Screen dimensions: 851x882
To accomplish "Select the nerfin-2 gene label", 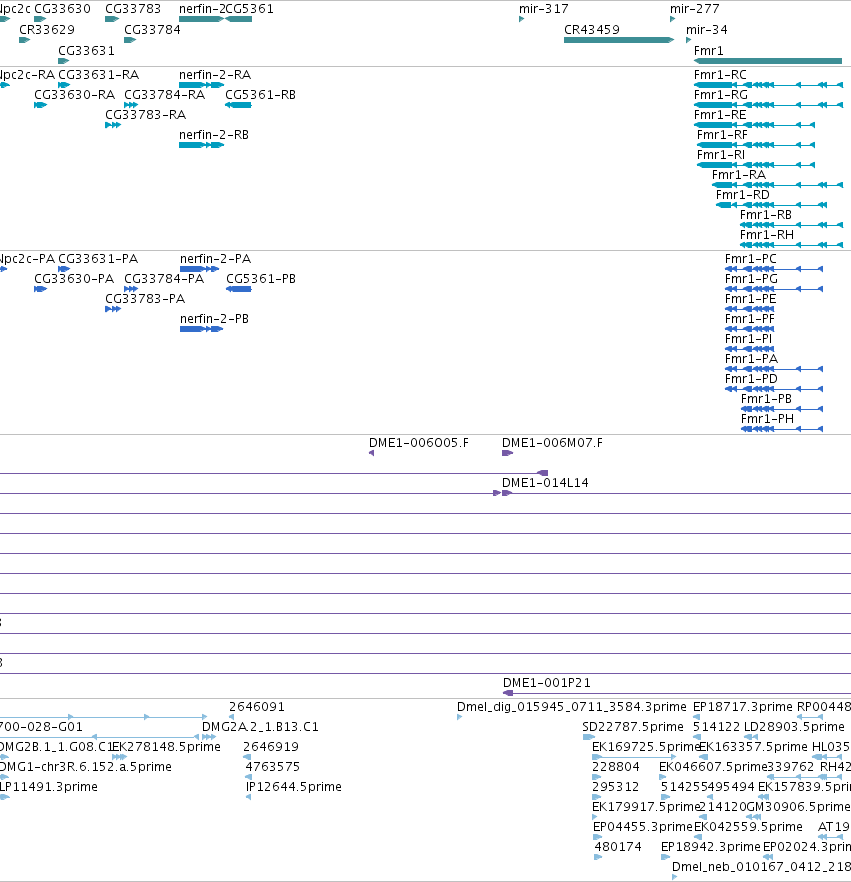I will [201, 9].
